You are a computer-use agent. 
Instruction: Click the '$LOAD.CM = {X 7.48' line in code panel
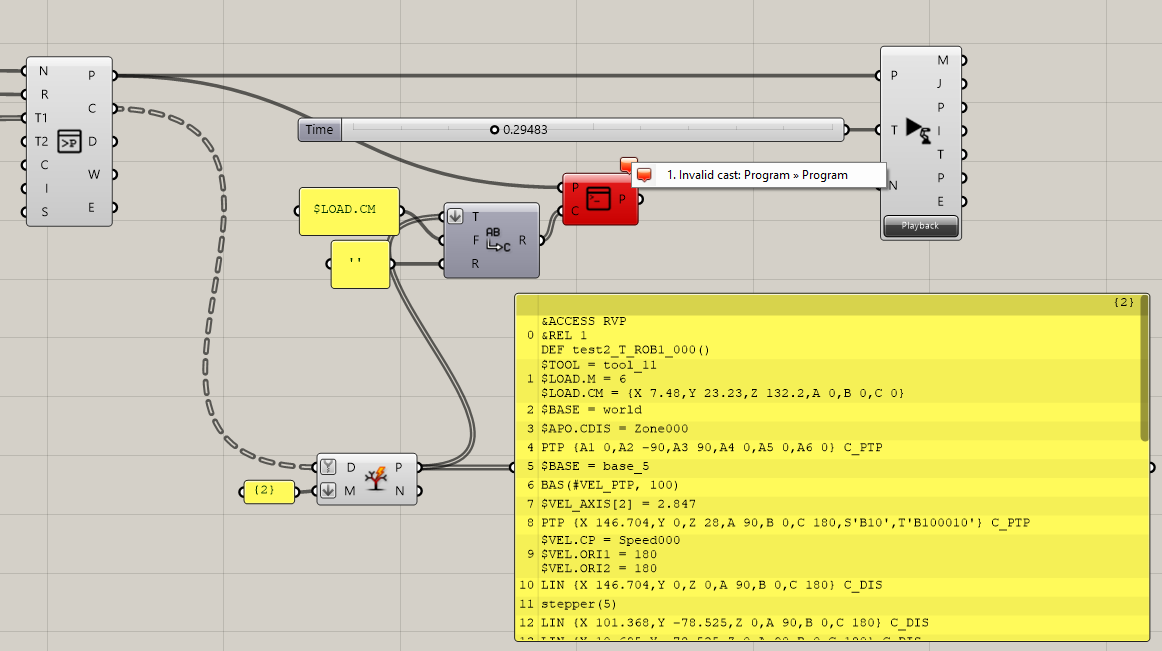tap(723, 393)
